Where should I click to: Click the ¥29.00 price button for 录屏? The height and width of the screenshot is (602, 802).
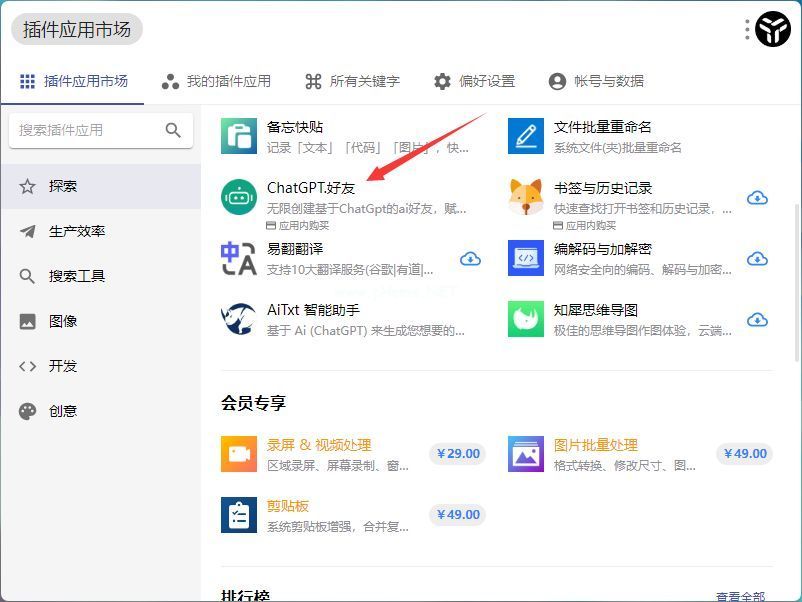point(456,454)
